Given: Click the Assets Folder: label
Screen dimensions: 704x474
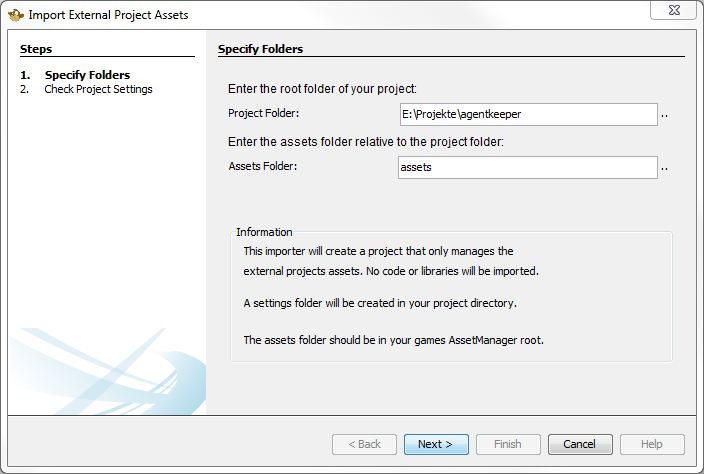Looking at the screenshot, I should pos(262,167).
